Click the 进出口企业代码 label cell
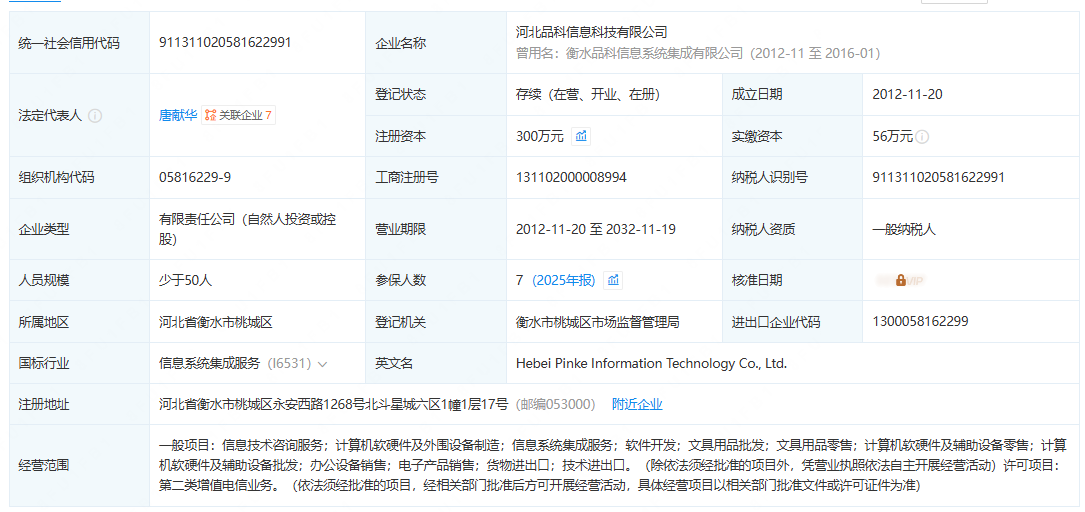 pyautogui.click(x=792, y=322)
